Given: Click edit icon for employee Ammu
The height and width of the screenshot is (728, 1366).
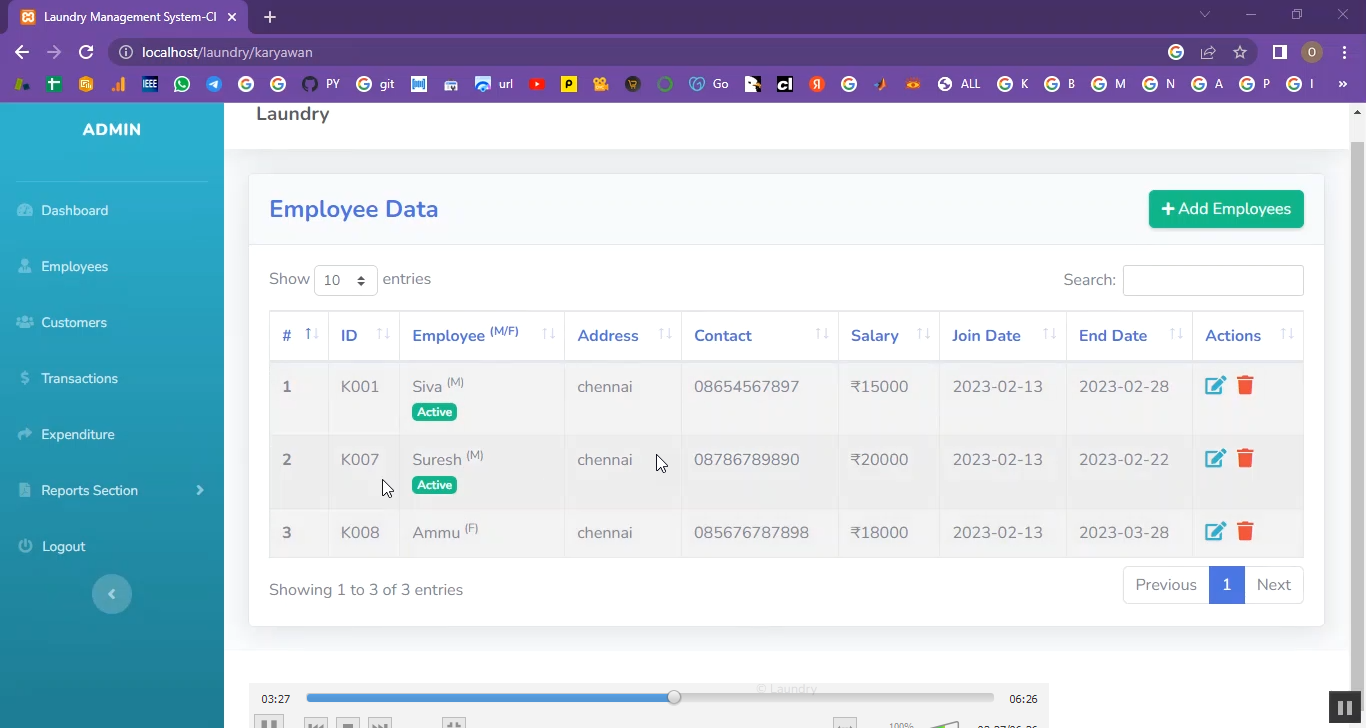Looking at the screenshot, I should (1215, 532).
